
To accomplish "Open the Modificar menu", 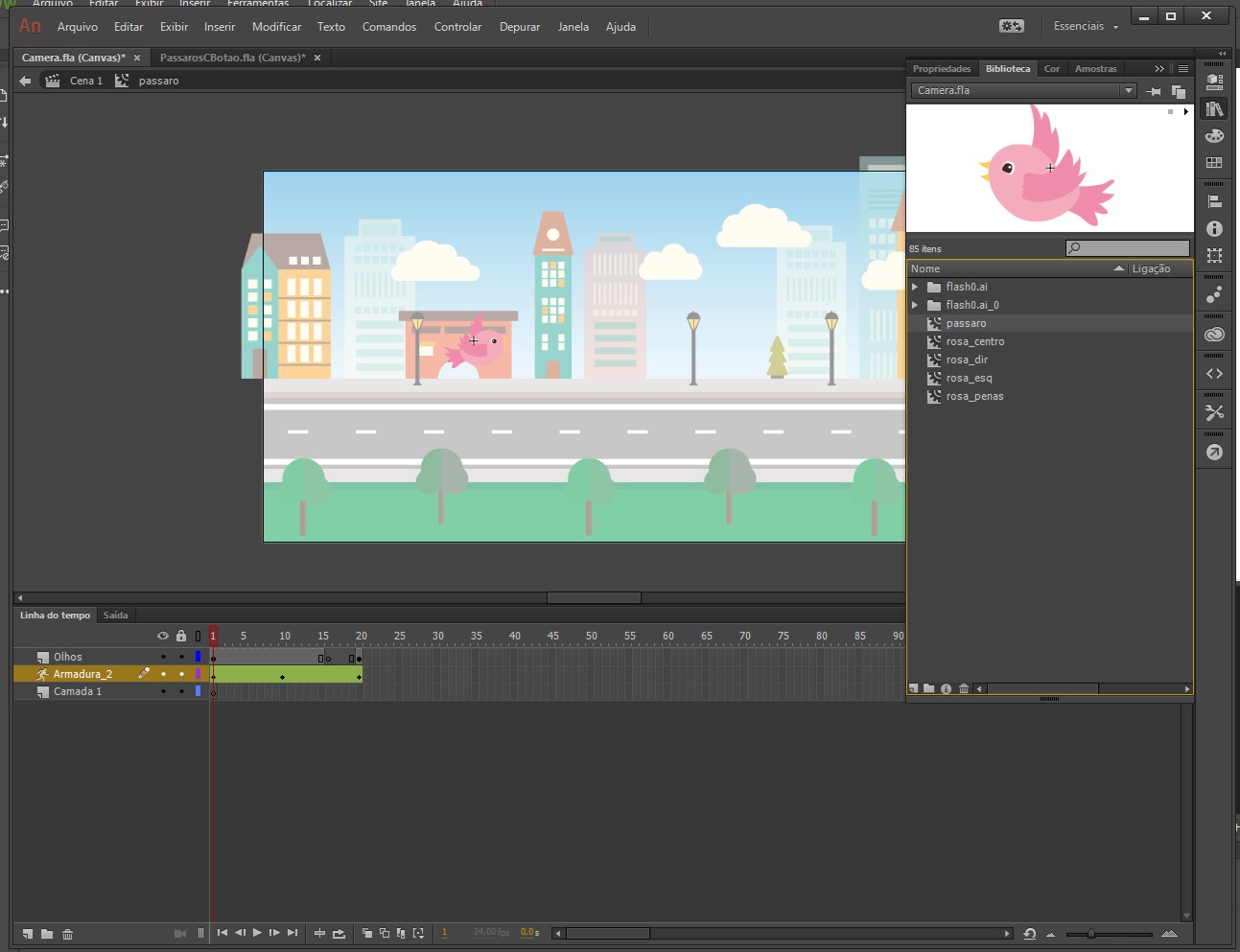I will point(276,27).
